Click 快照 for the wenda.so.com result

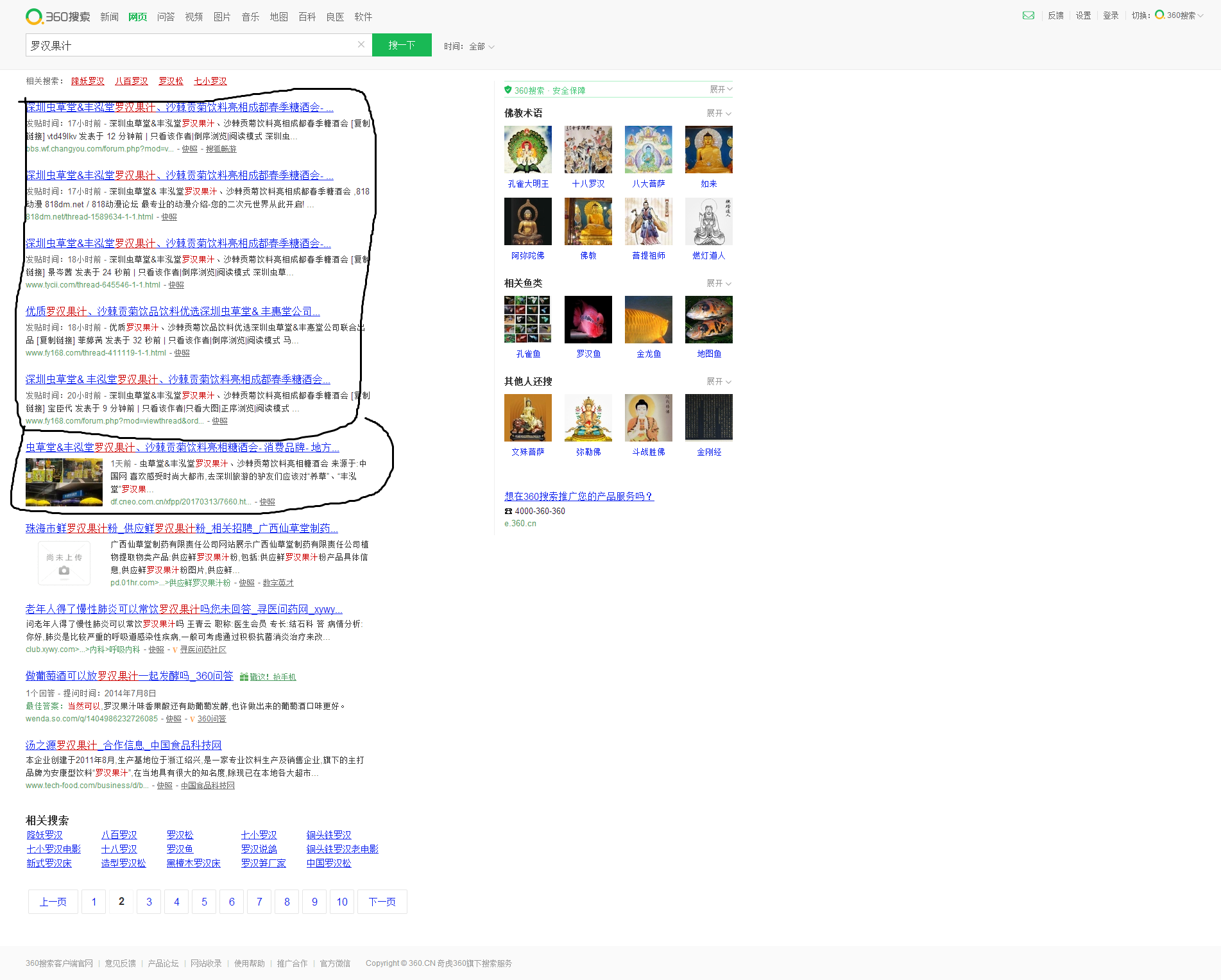[173, 719]
